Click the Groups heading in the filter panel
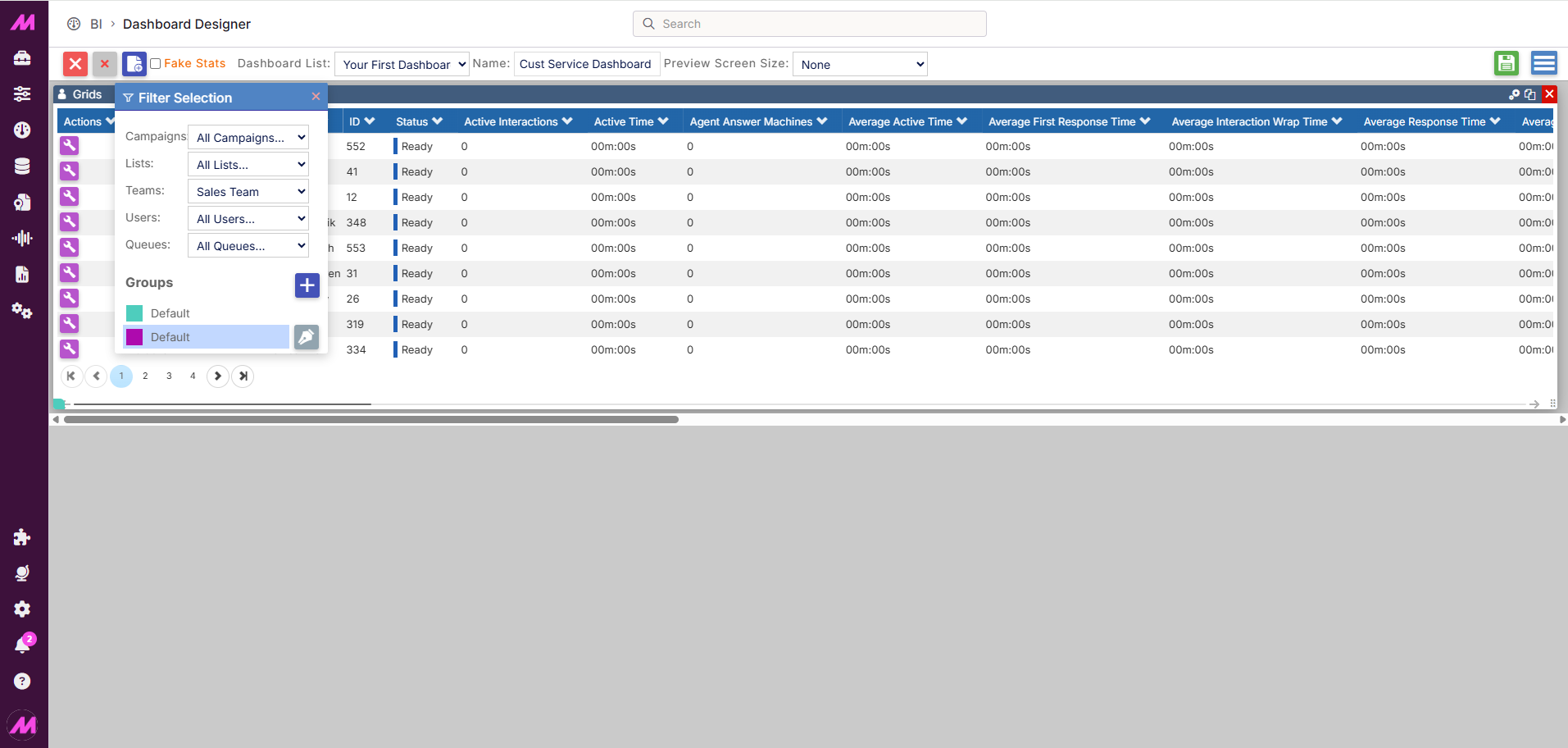 (x=149, y=282)
